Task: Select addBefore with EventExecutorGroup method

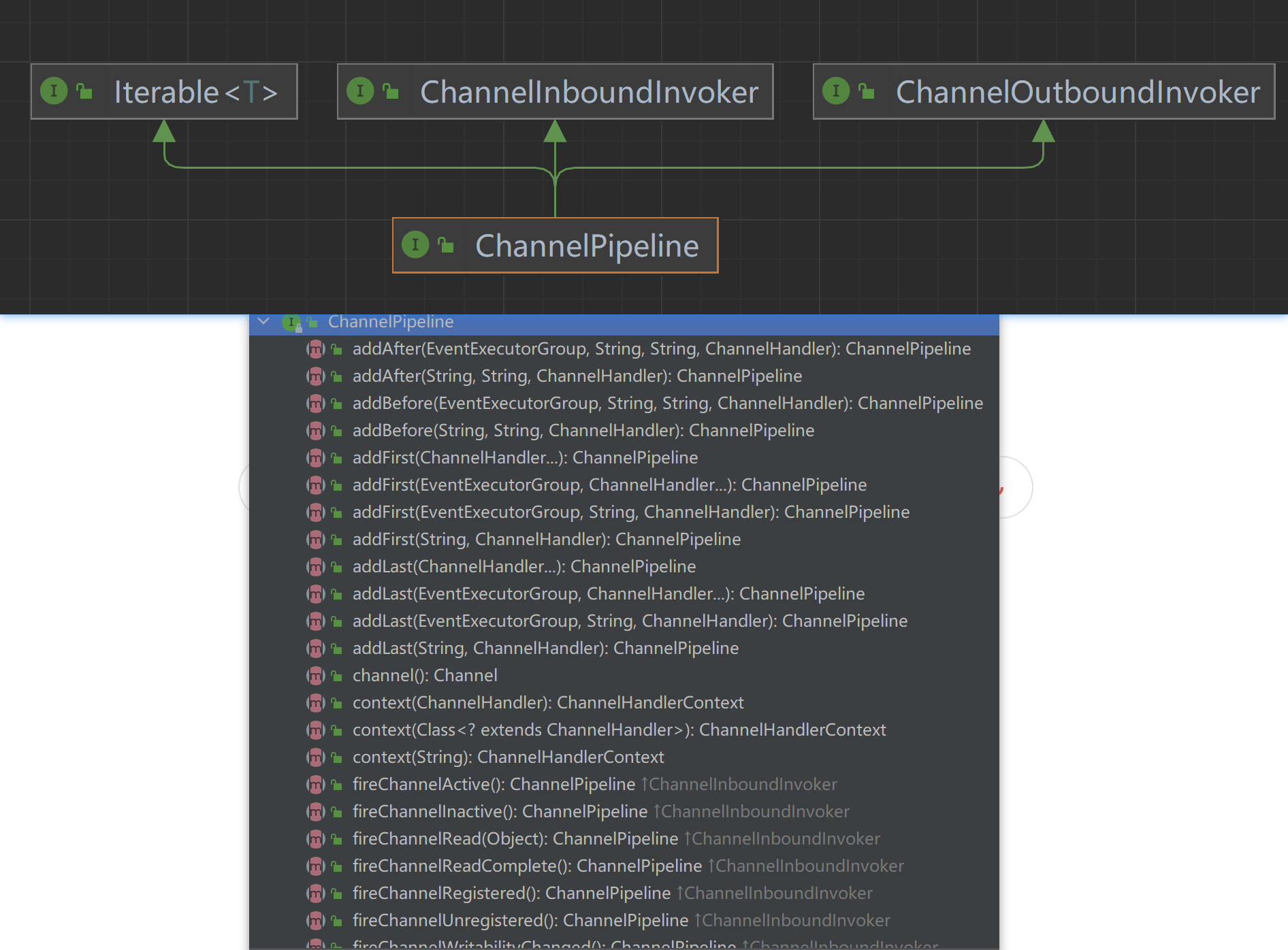Action: click(667, 404)
